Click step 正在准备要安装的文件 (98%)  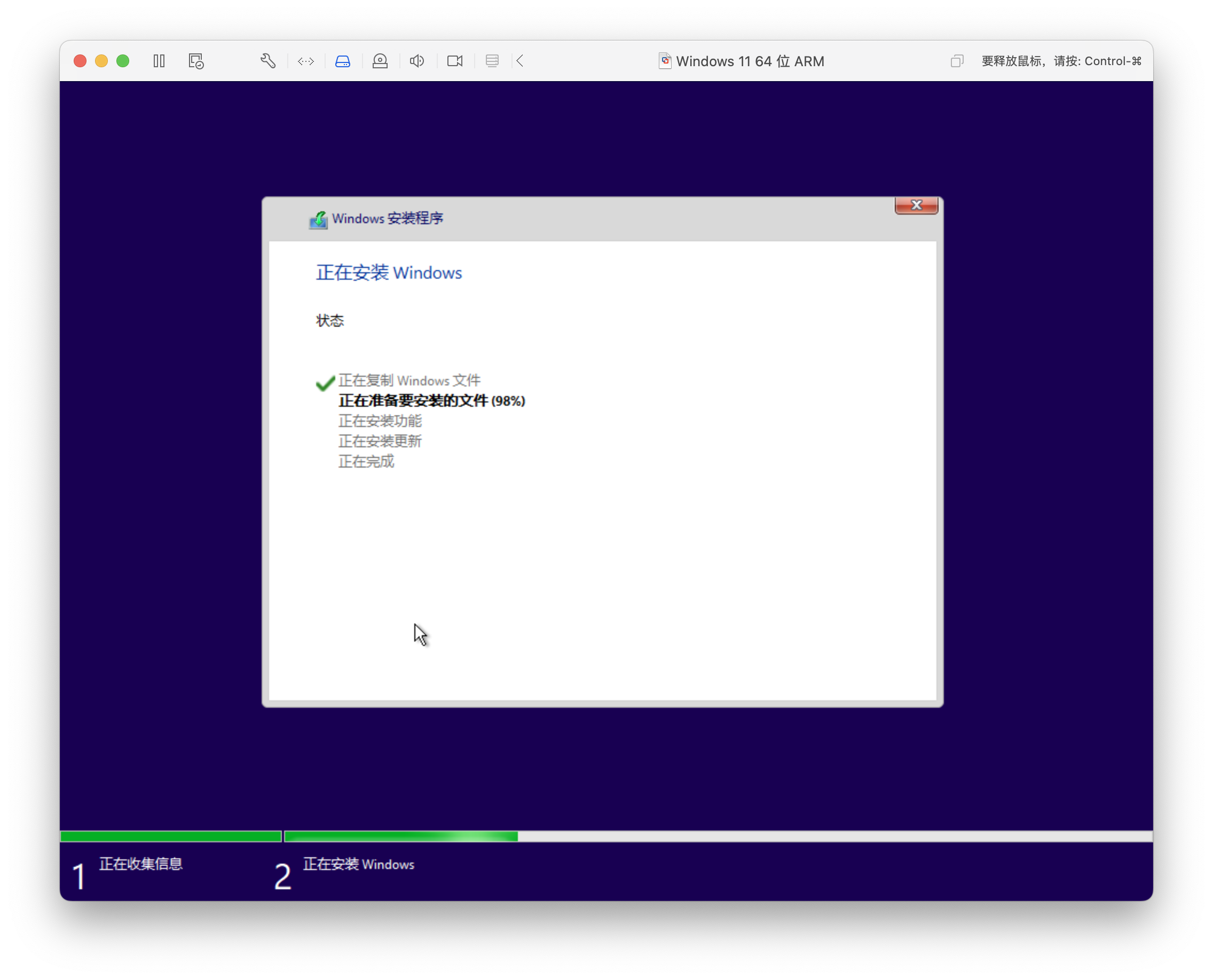[432, 401]
